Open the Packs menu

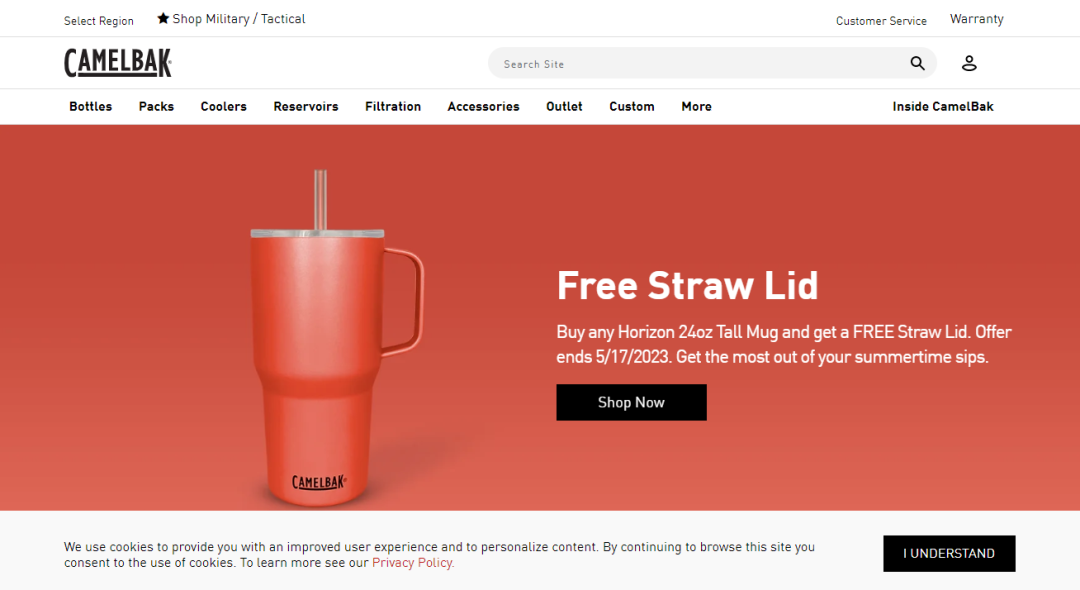pyautogui.click(x=156, y=107)
